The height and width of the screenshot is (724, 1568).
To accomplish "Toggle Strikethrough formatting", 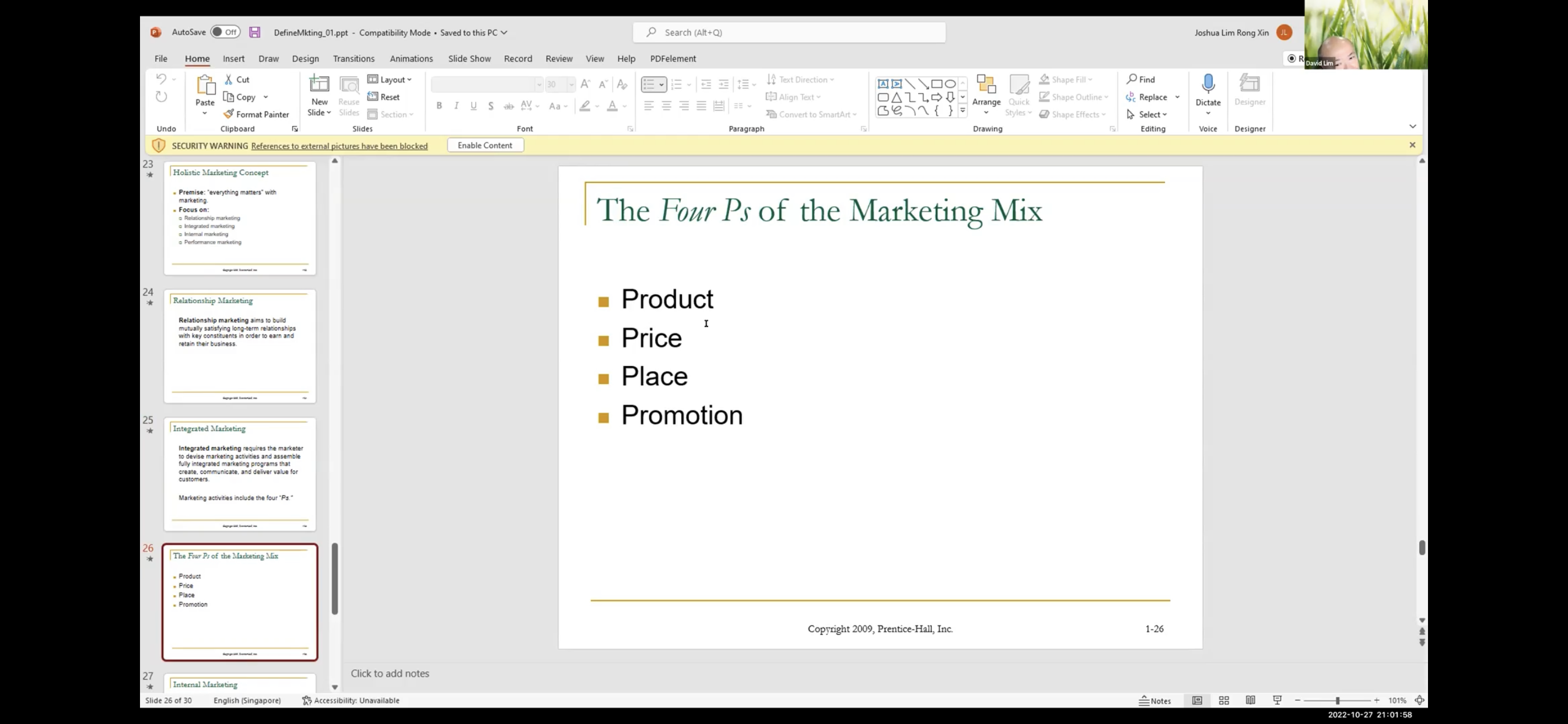I will [x=508, y=106].
